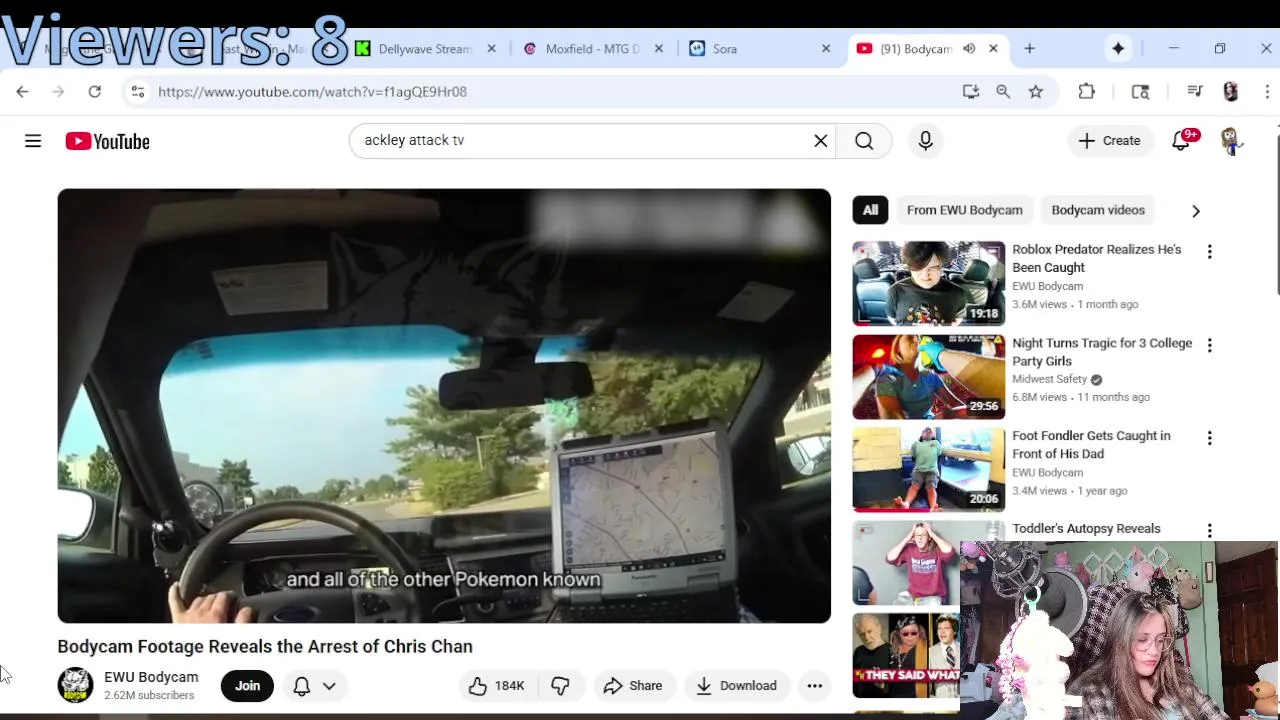Click the video player to pause
Image resolution: width=1280 pixels, height=720 pixels.
click(444, 406)
